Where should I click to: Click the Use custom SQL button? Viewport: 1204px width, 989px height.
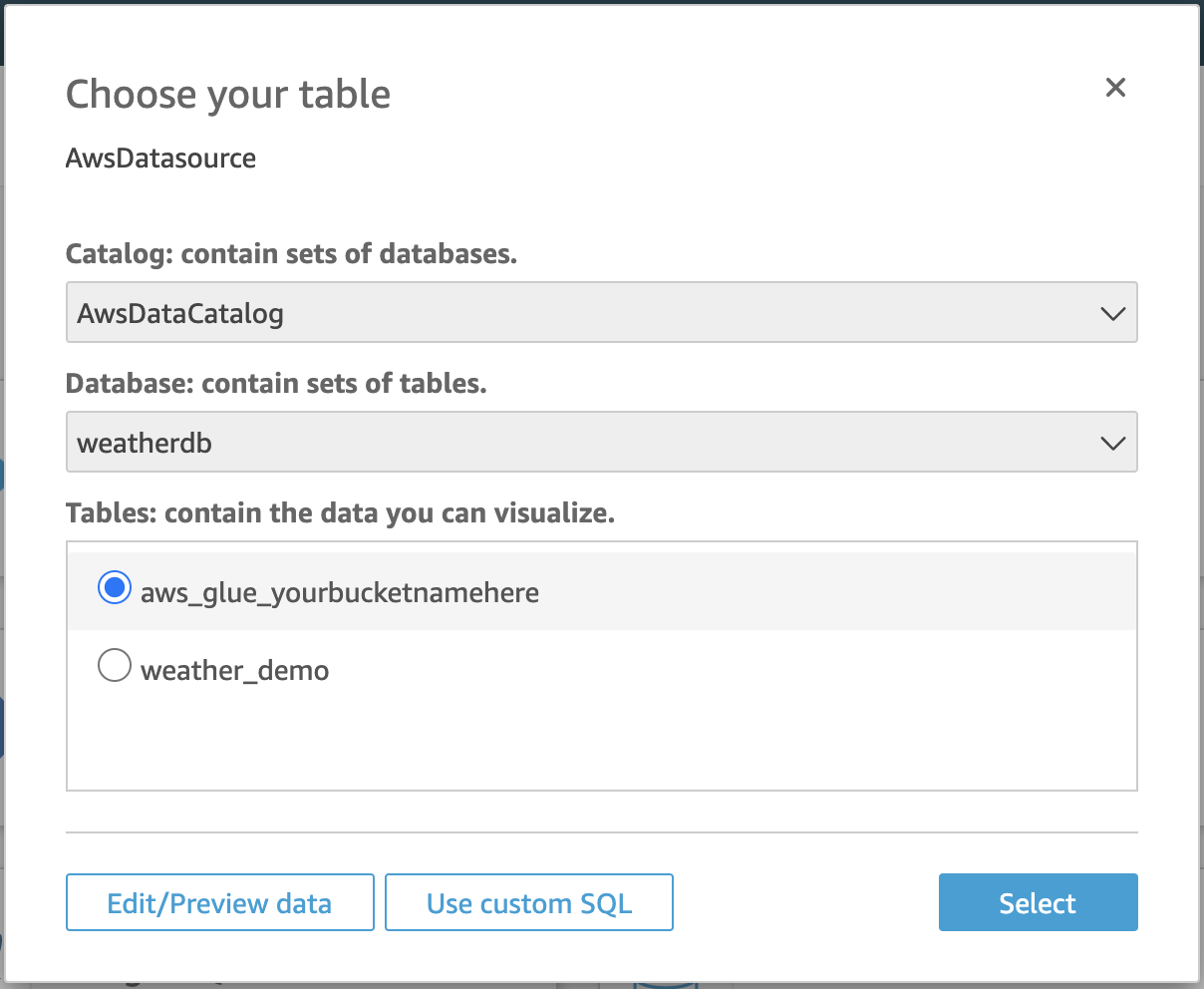pyautogui.click(x=529, y=902)
